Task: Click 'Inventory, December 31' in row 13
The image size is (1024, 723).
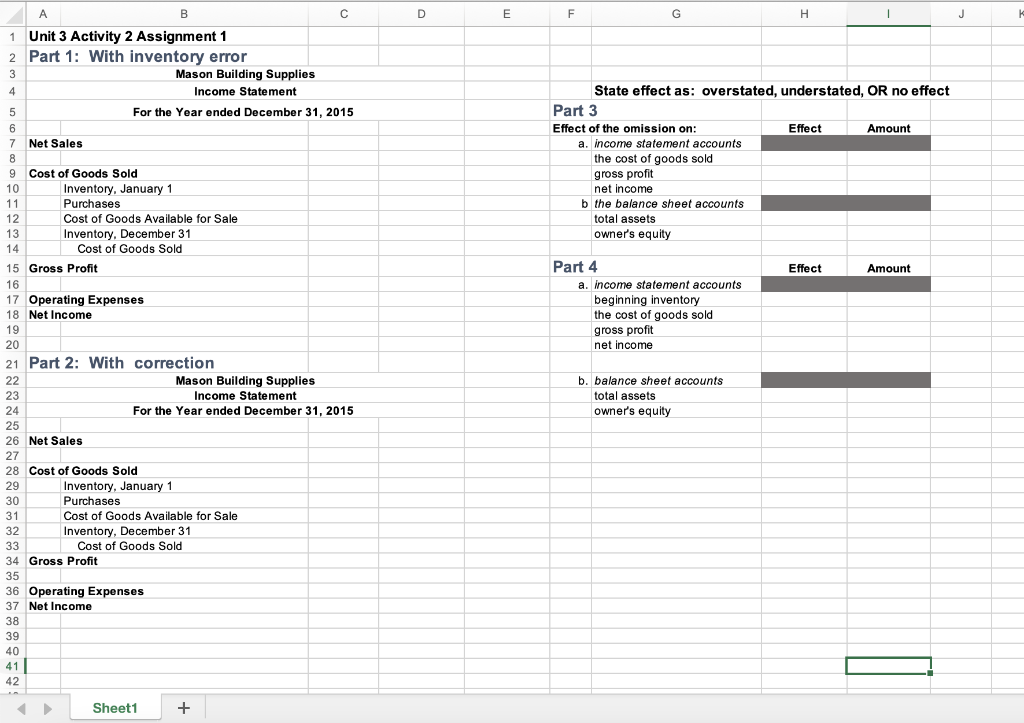Action: coord(127,234)
